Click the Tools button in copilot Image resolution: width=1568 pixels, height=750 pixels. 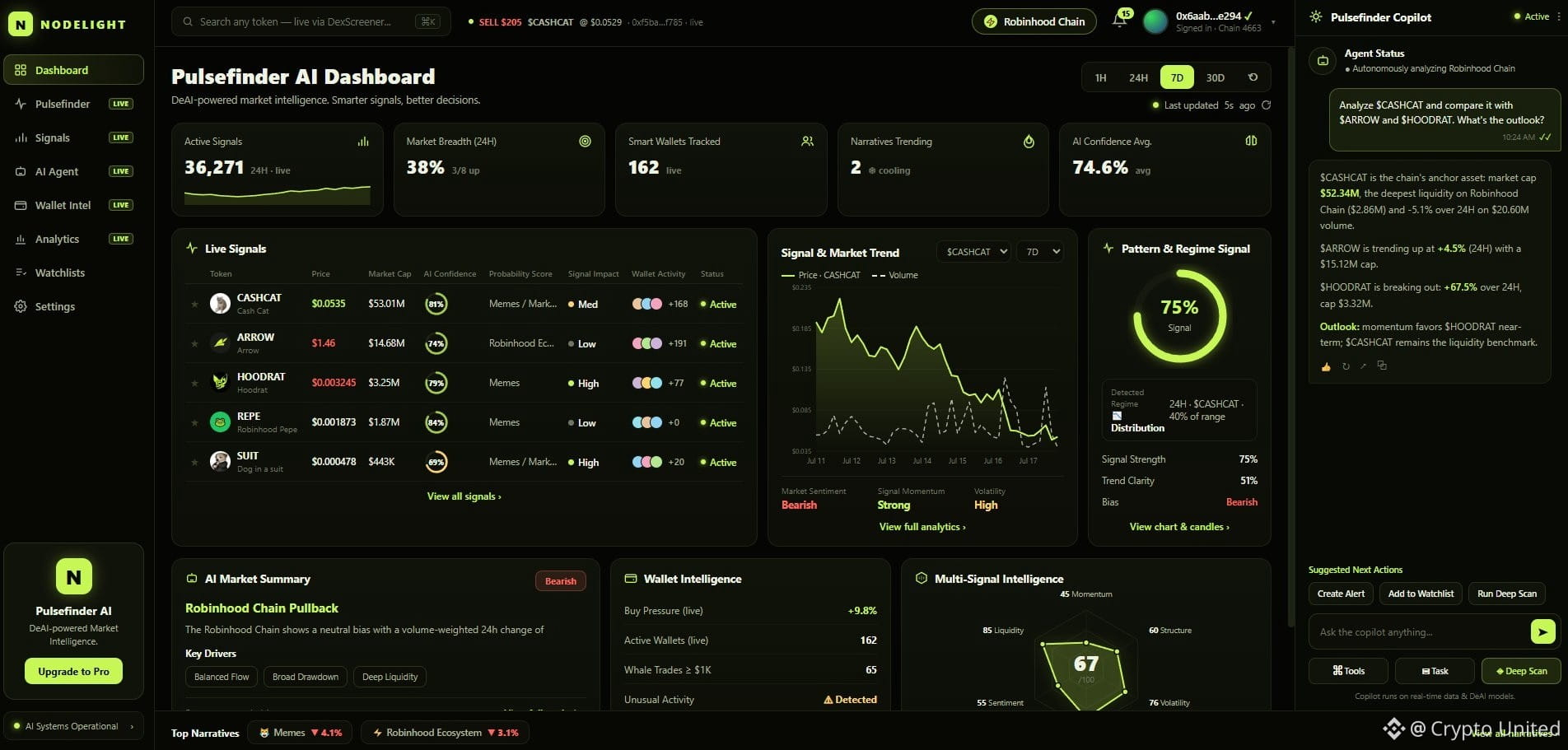[1348, 671]
